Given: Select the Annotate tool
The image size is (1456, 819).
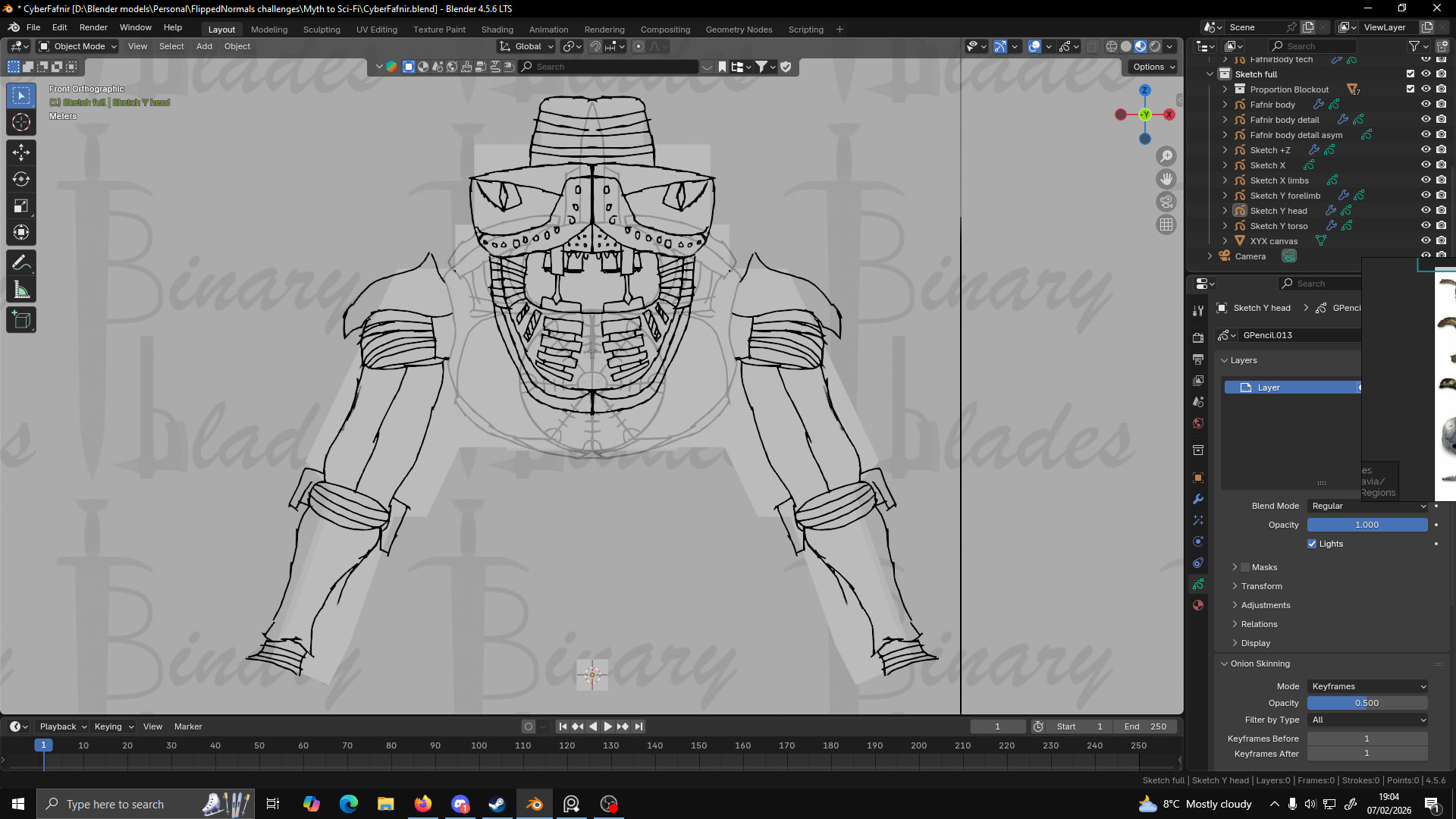Looking at the screenshot, I should pos(21,263).
